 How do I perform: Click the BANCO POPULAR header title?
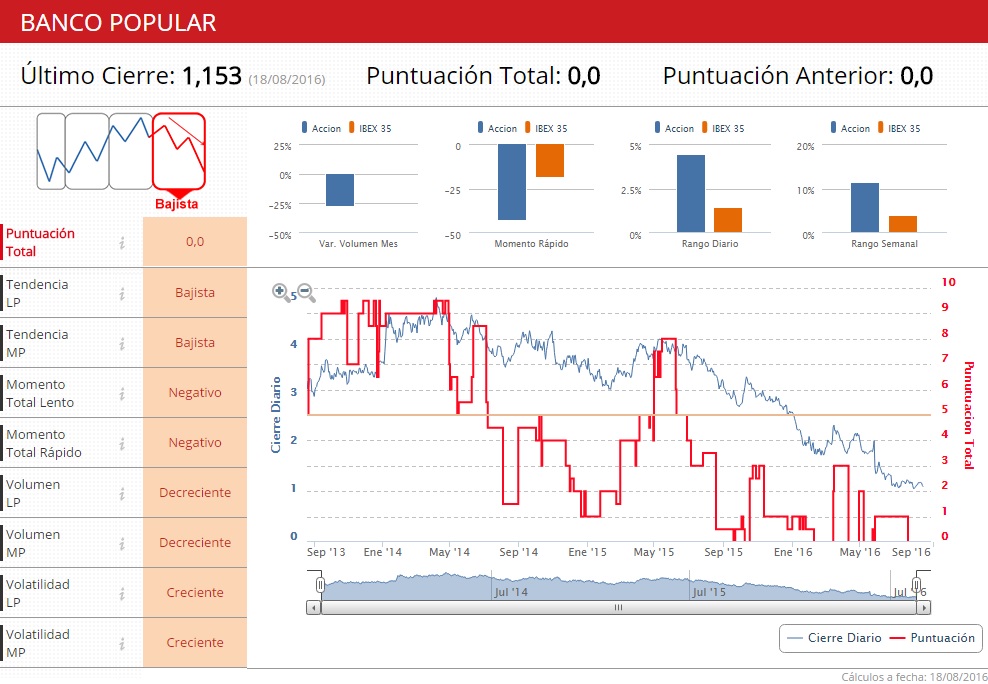(118, 23)
